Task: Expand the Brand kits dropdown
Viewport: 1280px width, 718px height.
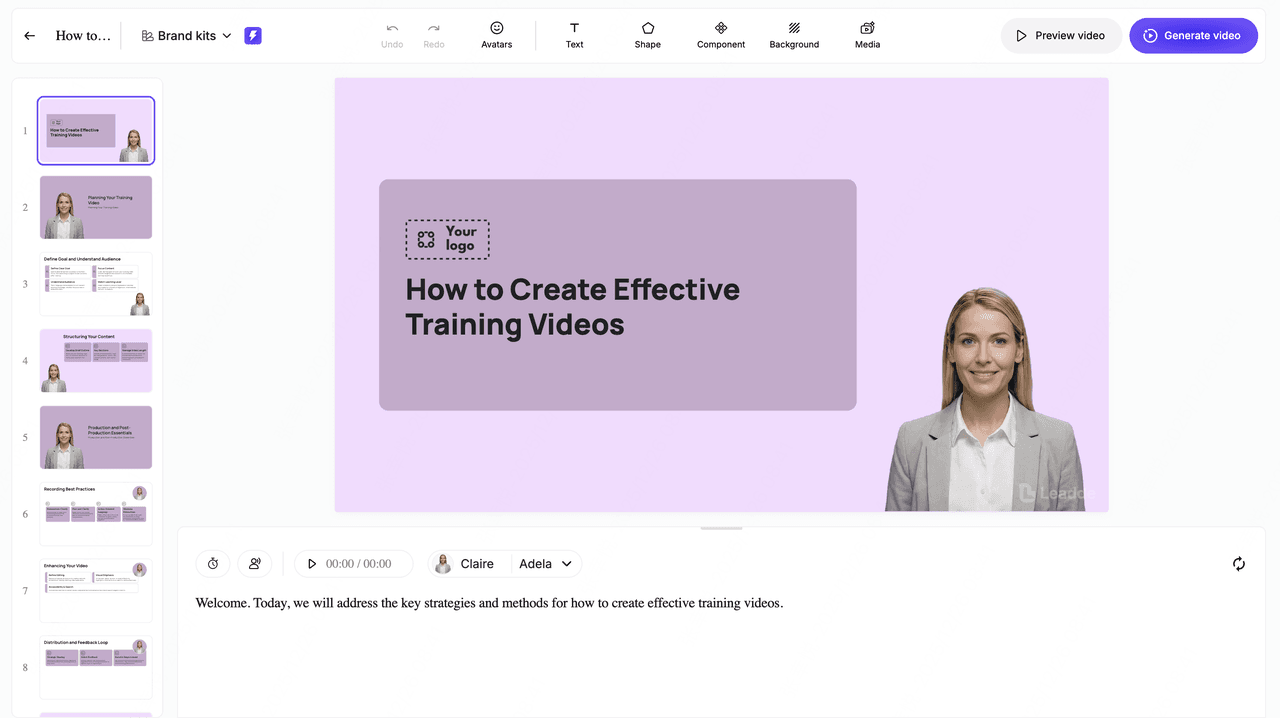Action: (x=187, y=36)
